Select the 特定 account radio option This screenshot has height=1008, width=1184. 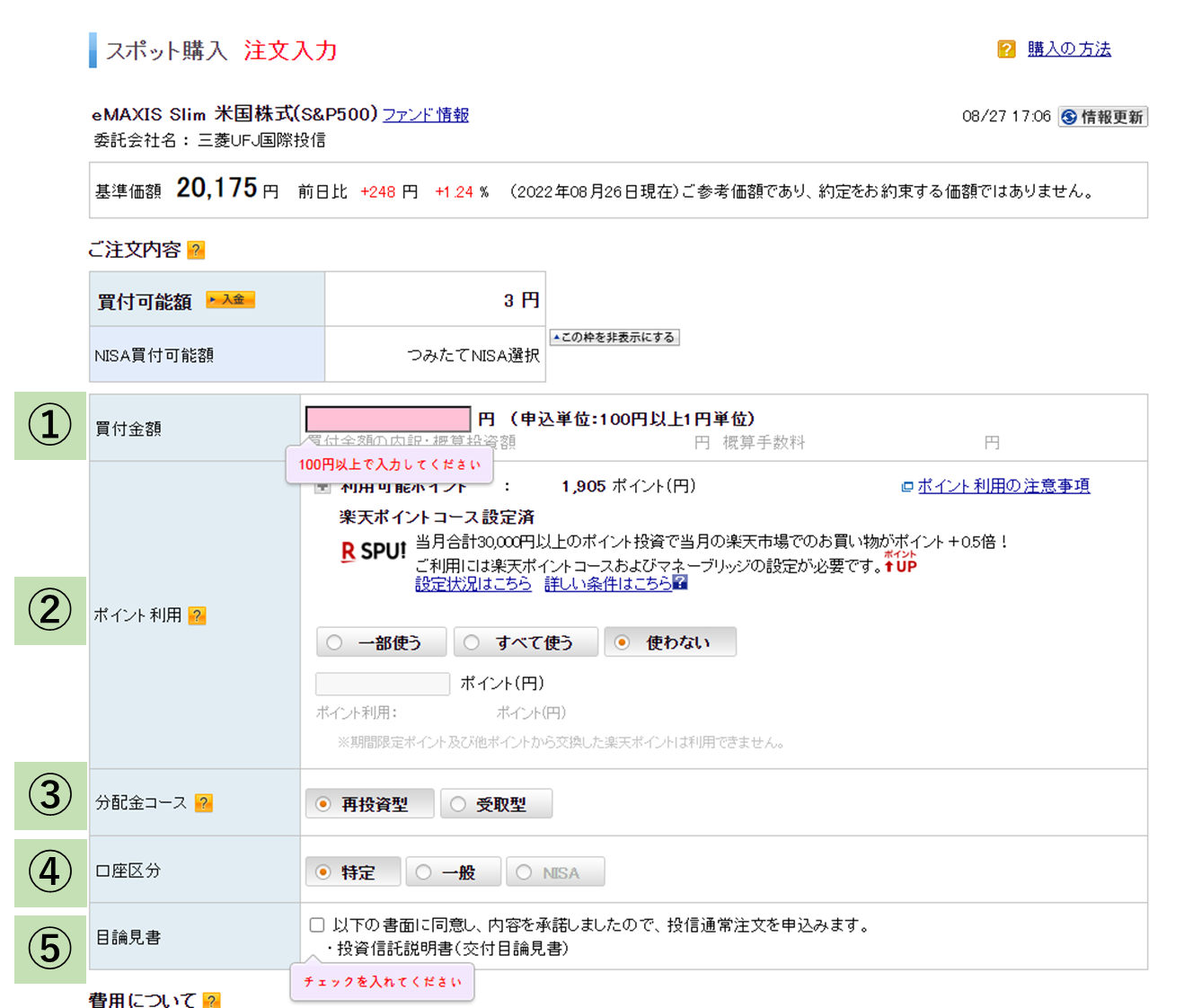click(x=352, y=872)
